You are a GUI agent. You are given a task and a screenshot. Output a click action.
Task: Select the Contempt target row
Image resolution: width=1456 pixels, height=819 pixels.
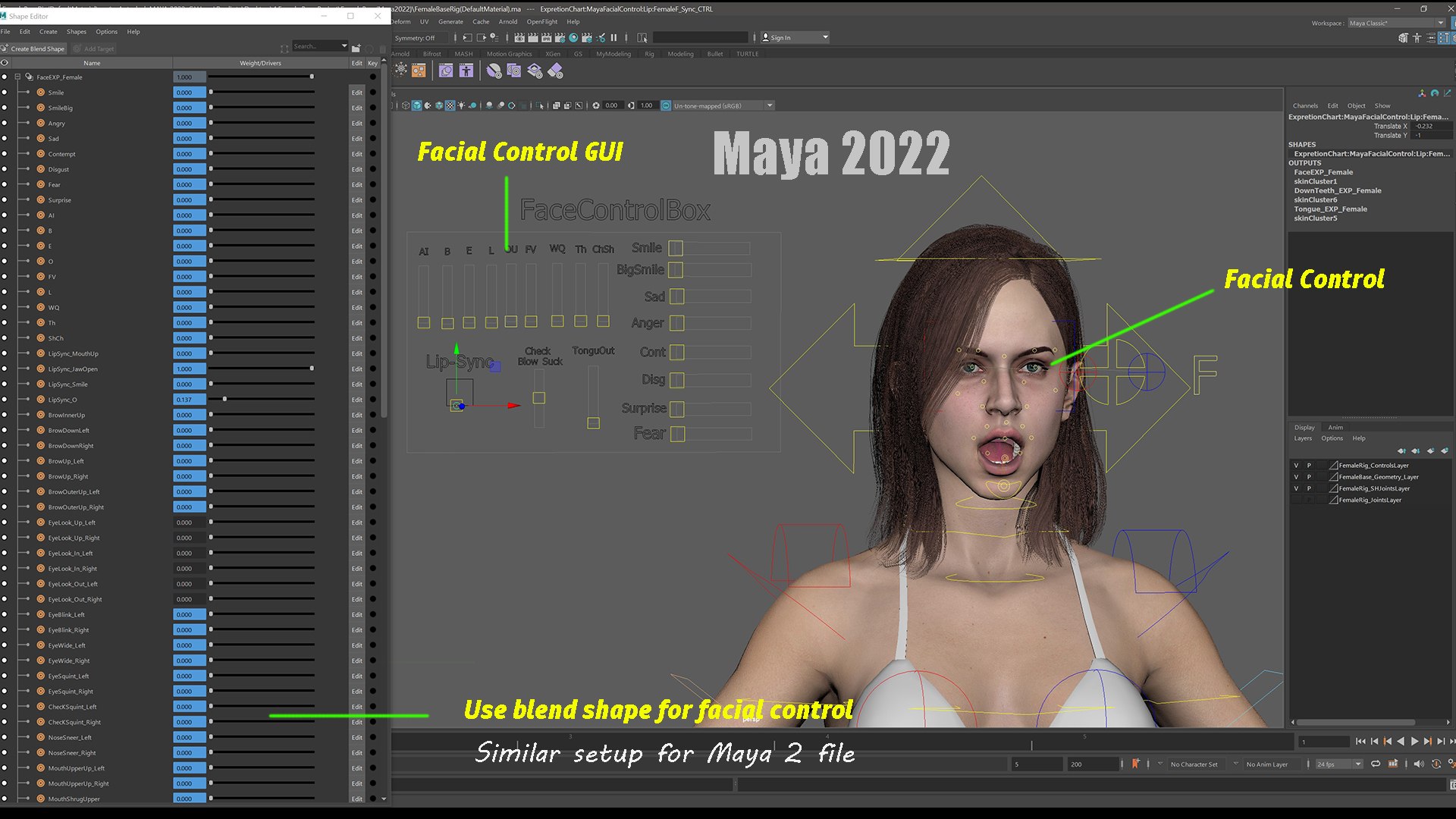pyautogui.click(x=61, y=154)
